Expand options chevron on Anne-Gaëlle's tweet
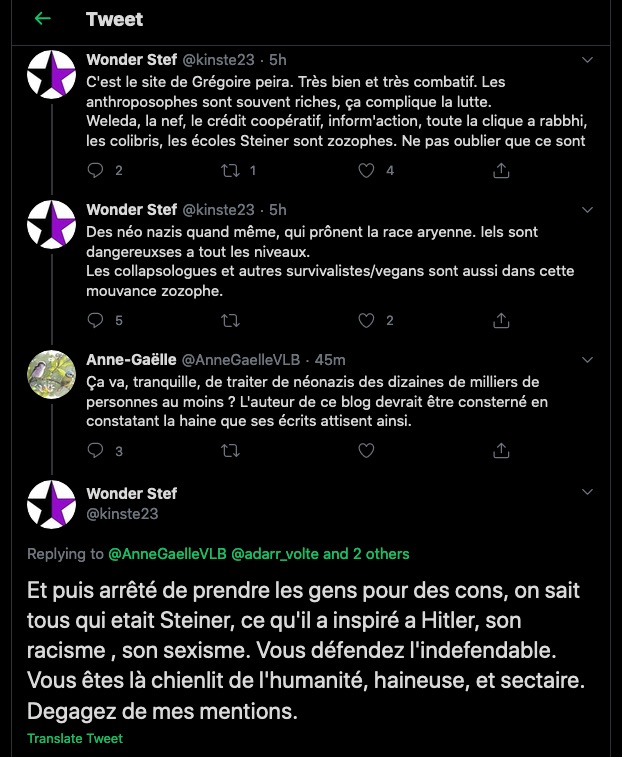The height and width of the screenshot is (757, 622). [x=589, y=360]
